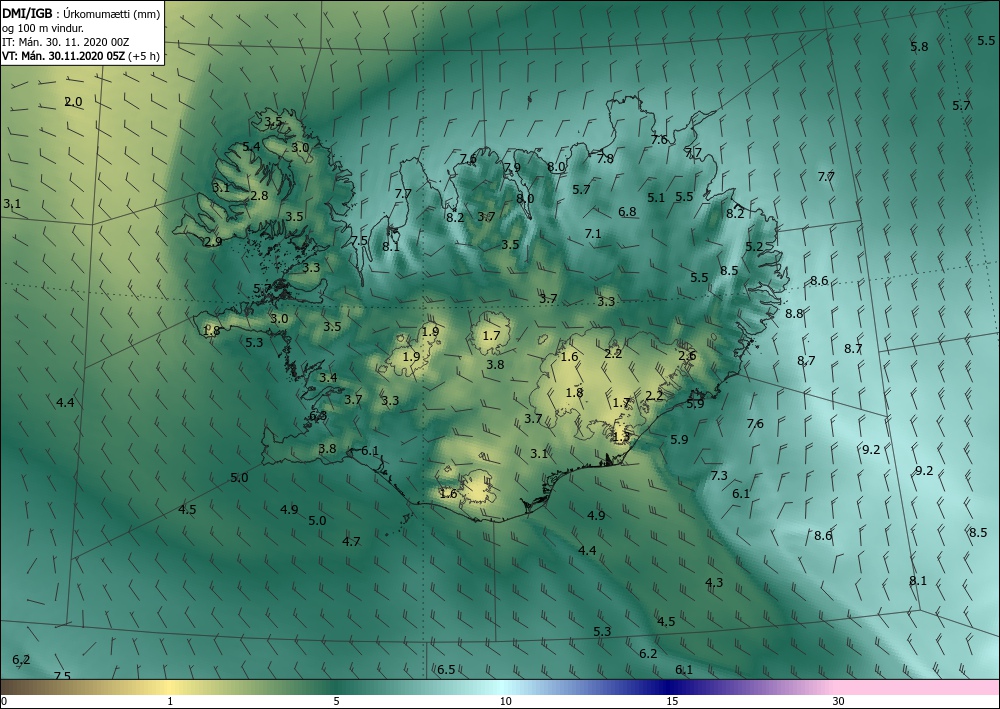
Task: Click the dark navy section of the color scale
Action: [x=670, y=687]
